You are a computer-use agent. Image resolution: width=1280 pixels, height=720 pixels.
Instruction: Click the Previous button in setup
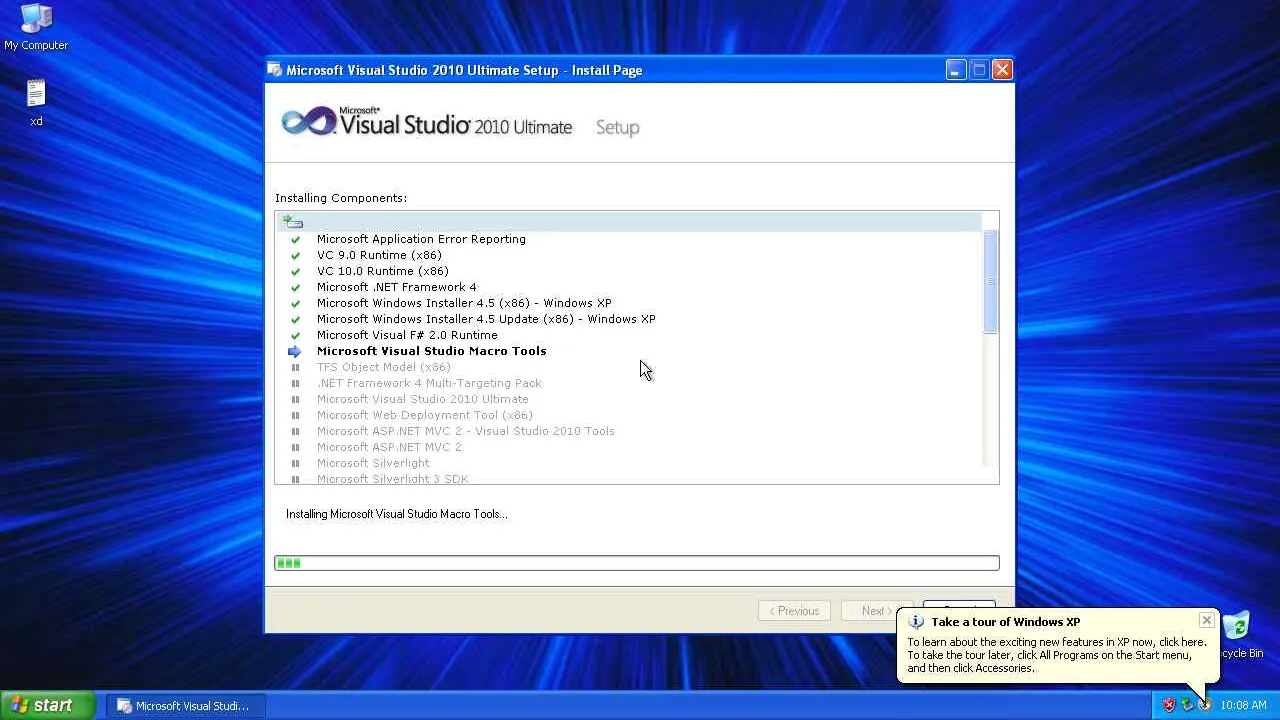click(x=794, y=611)
